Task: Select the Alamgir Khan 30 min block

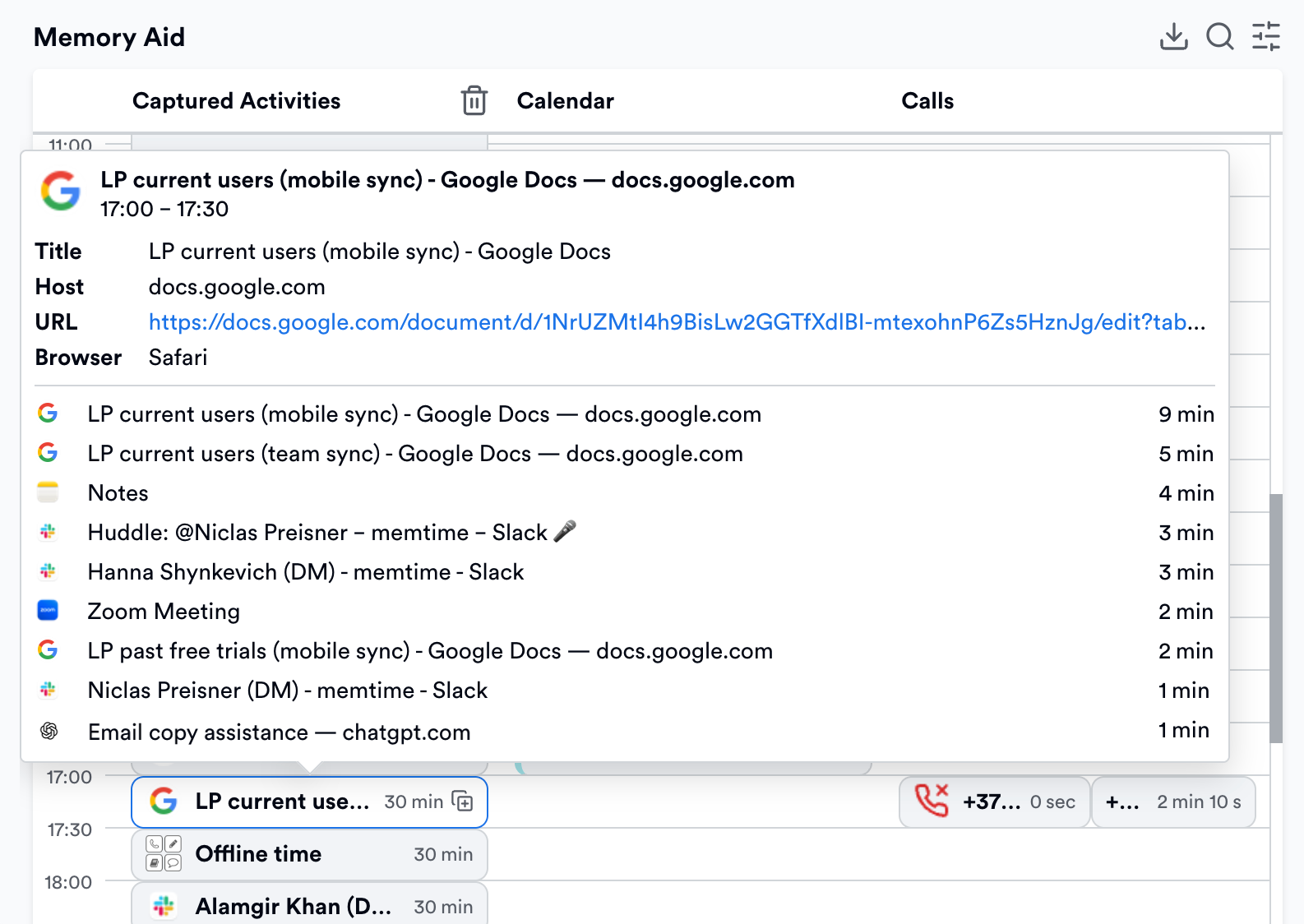Action: (x=309, y=903)
